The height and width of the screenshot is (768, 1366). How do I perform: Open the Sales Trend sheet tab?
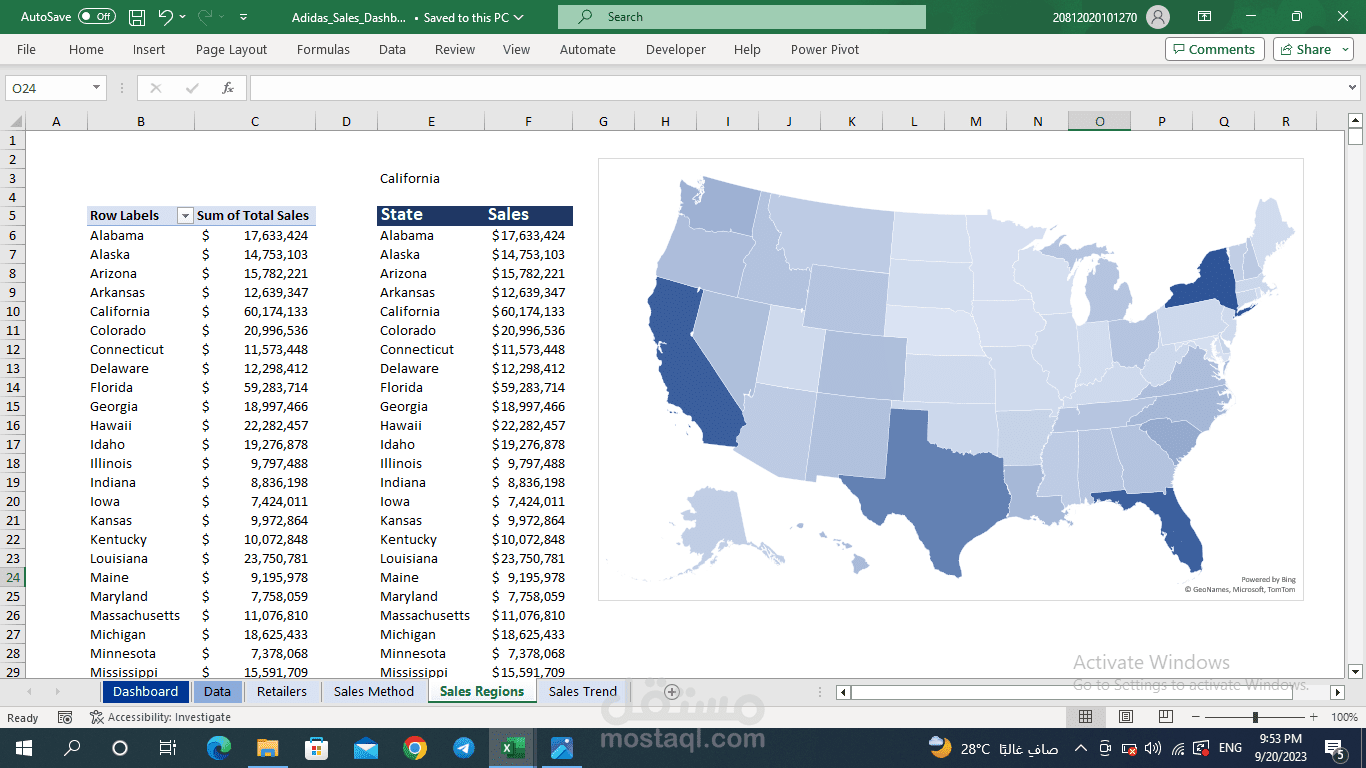[583, 691]
